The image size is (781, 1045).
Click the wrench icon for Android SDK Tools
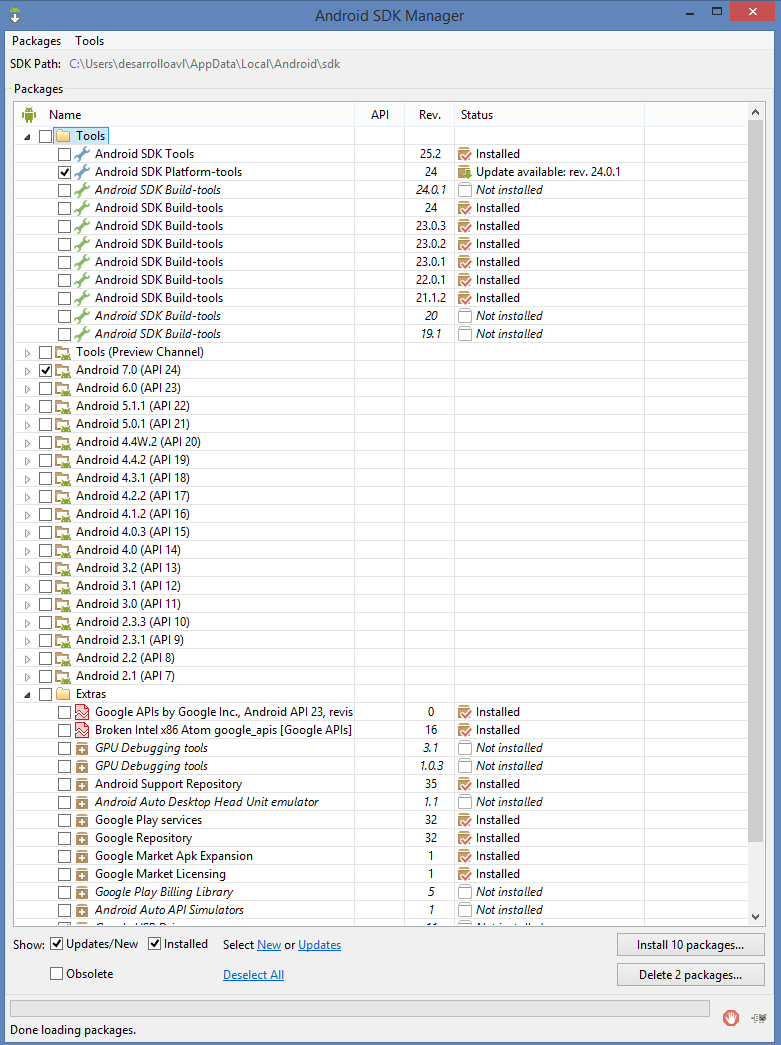82,154
